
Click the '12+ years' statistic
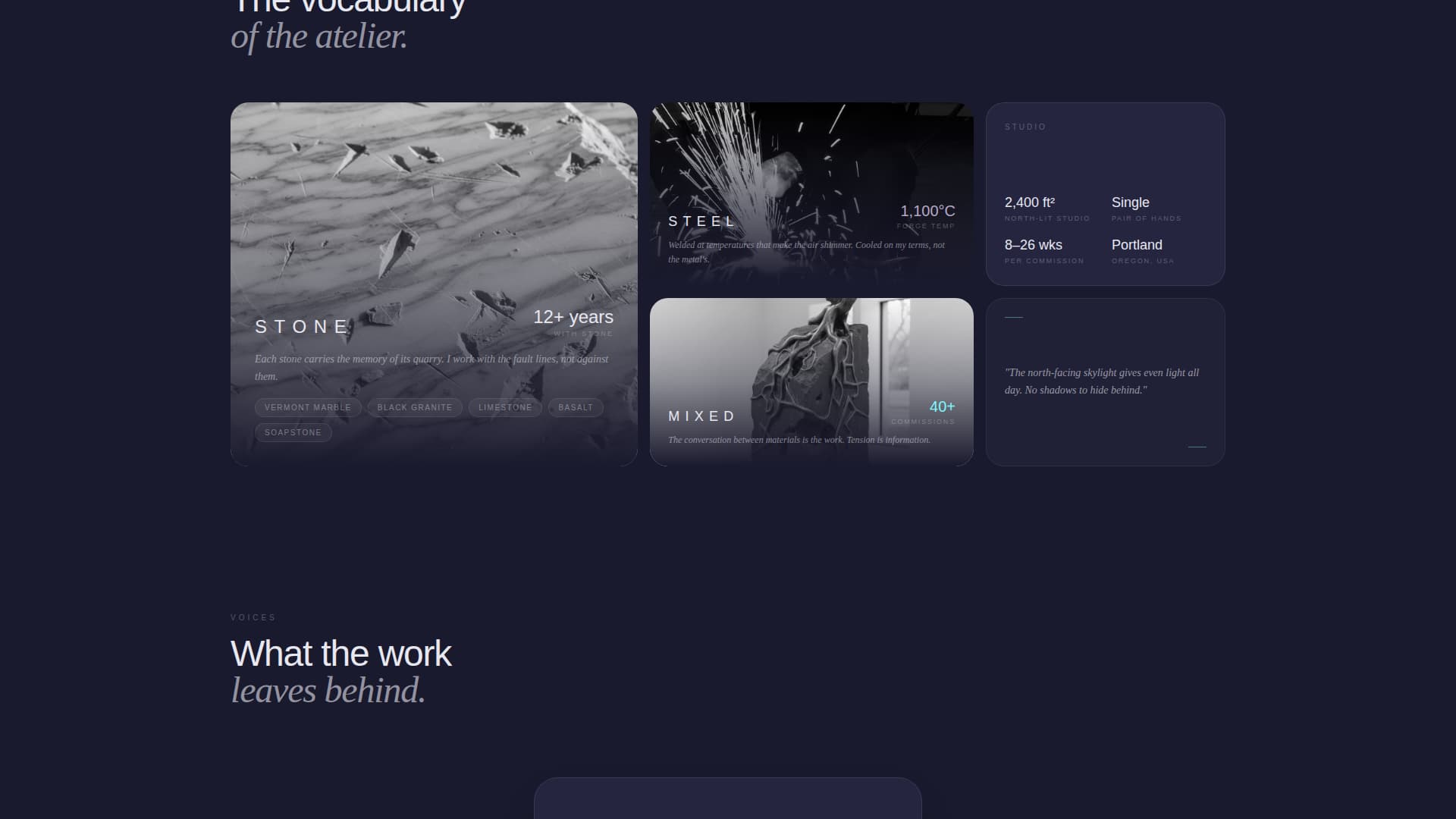click(573, 317)
